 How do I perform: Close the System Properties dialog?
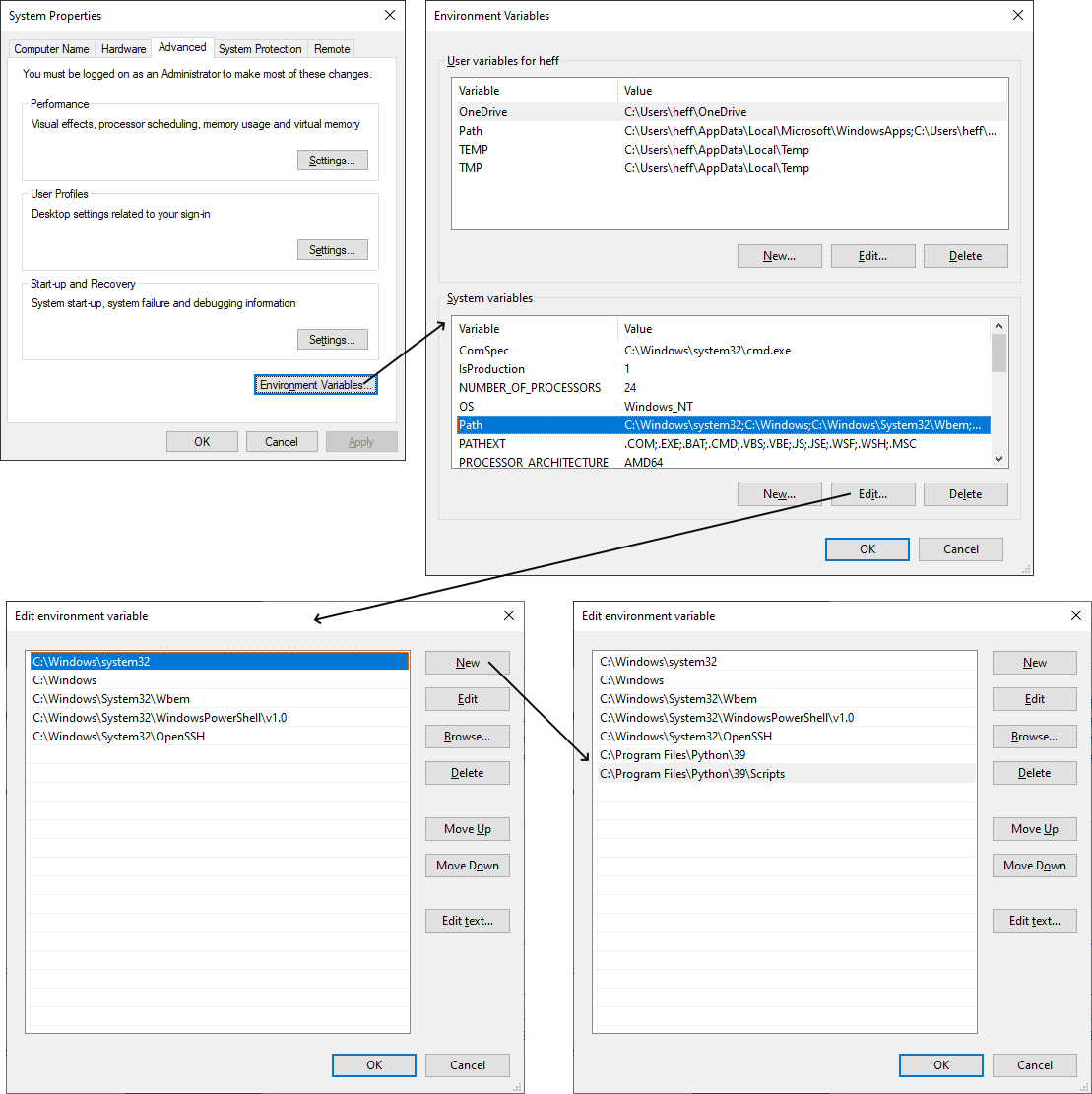390,16
